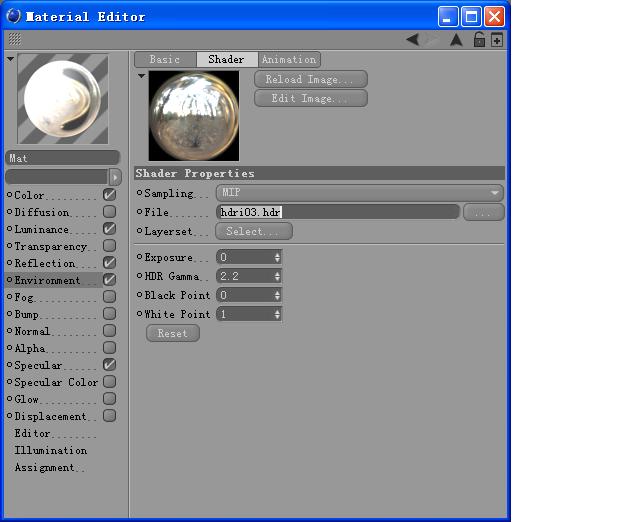The image size is (640, 522).
Task: Enable the Glow channel checkbox
Action: [109, 398]
